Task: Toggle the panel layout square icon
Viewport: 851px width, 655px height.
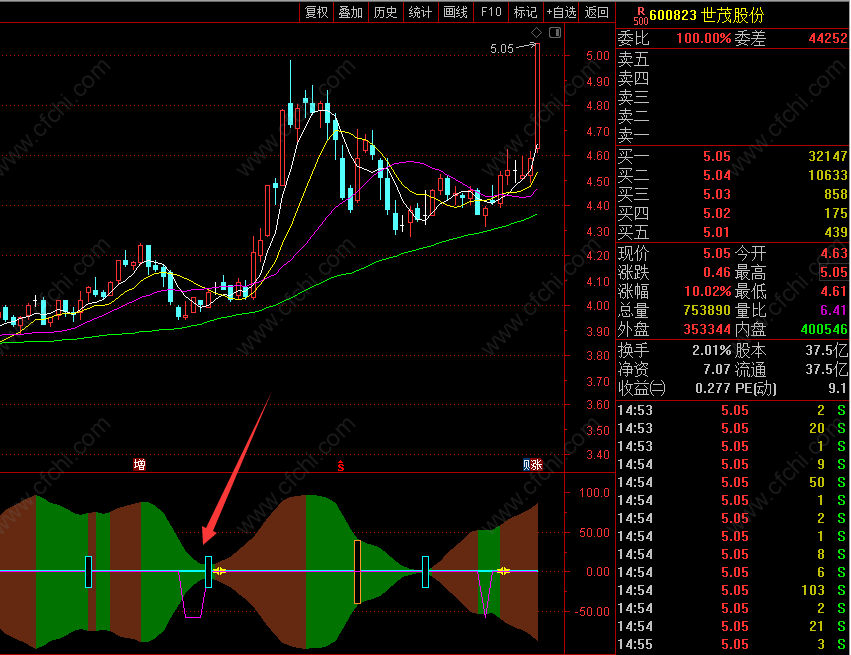Action: pos(555,33)
